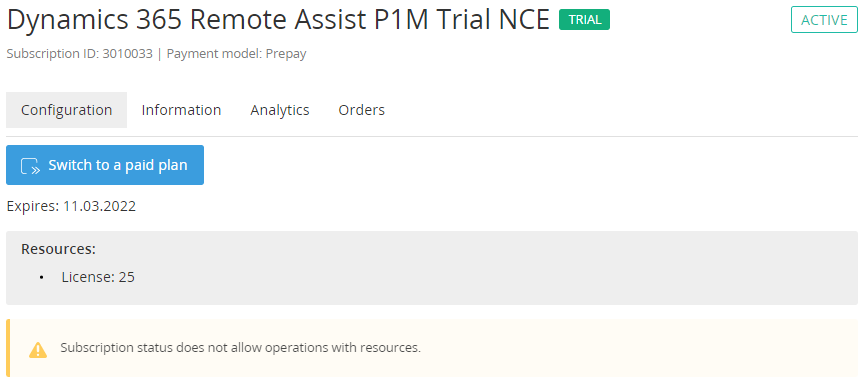Click the Payment model Prepay text
Image resolution: width=867 pixels, height=384 pixels.
[x=237, y=54]
